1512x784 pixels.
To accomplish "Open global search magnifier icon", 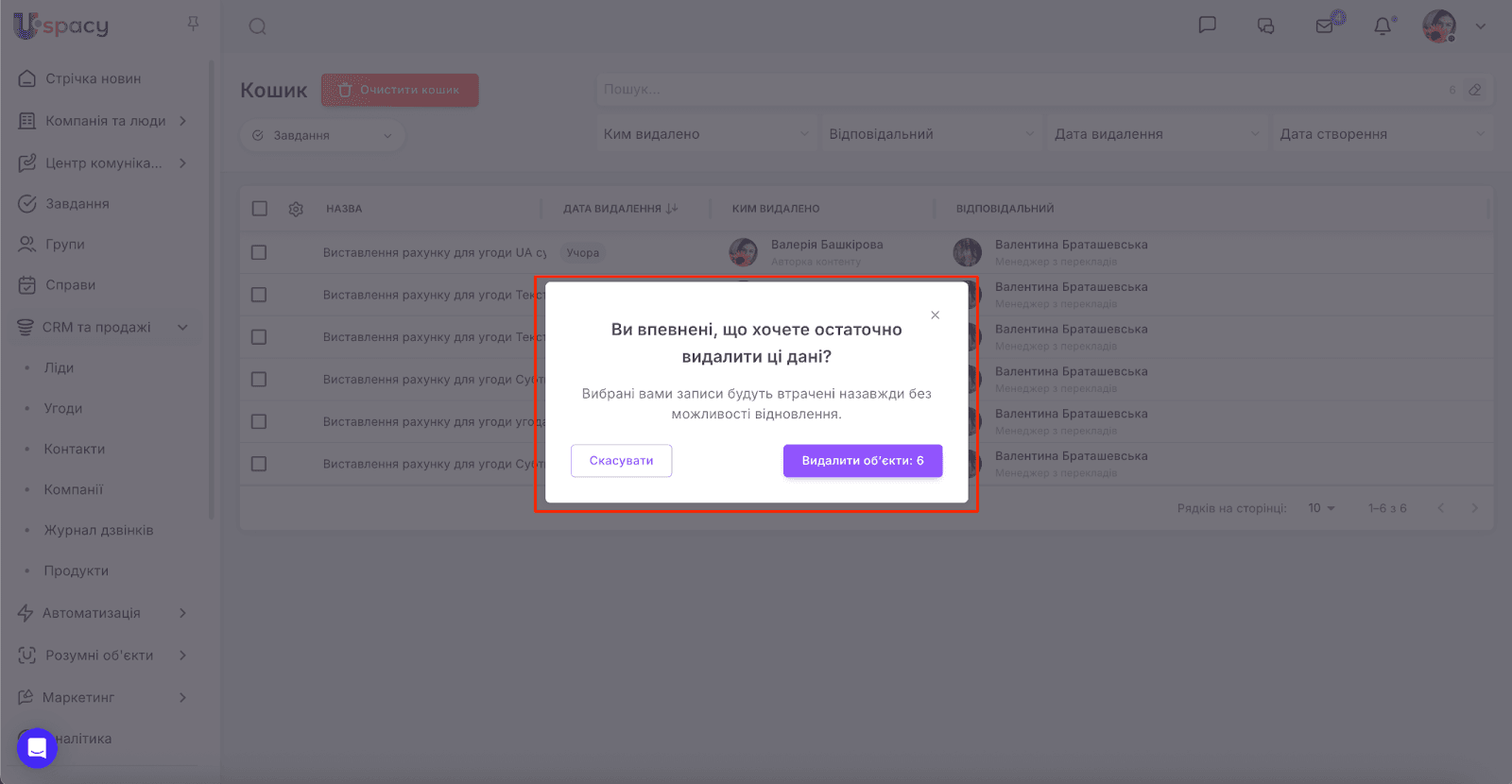I will pyautogui.click(x=257, y=26).
